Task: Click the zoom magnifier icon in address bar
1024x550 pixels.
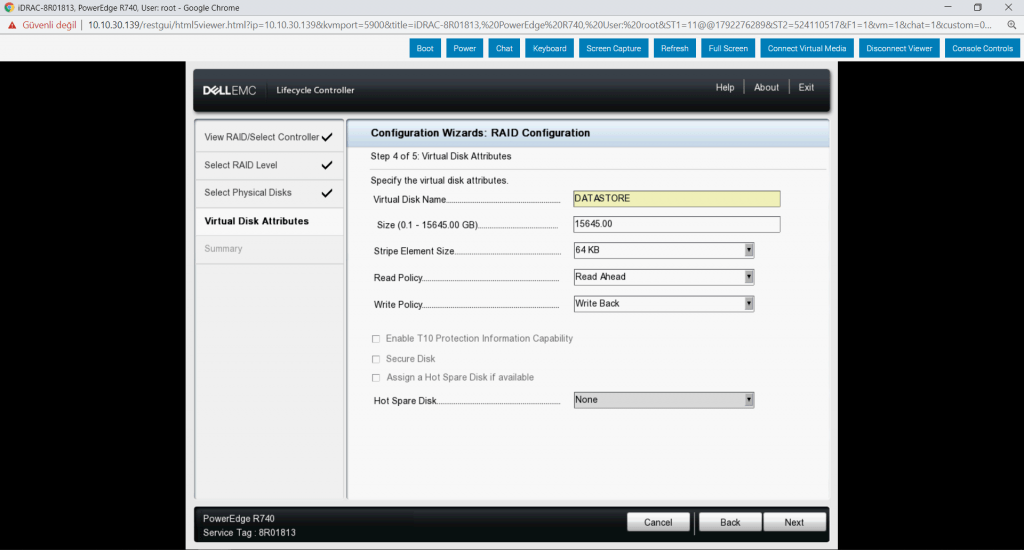Action: 1012,24
